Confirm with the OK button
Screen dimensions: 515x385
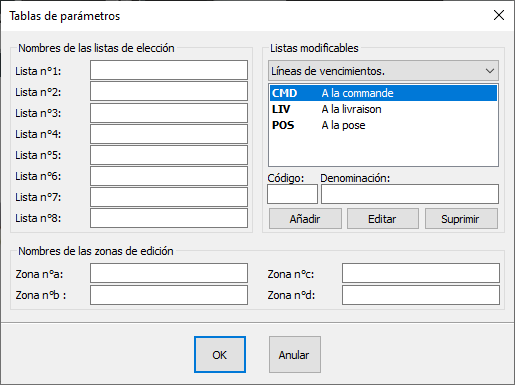tap(220, 354)
